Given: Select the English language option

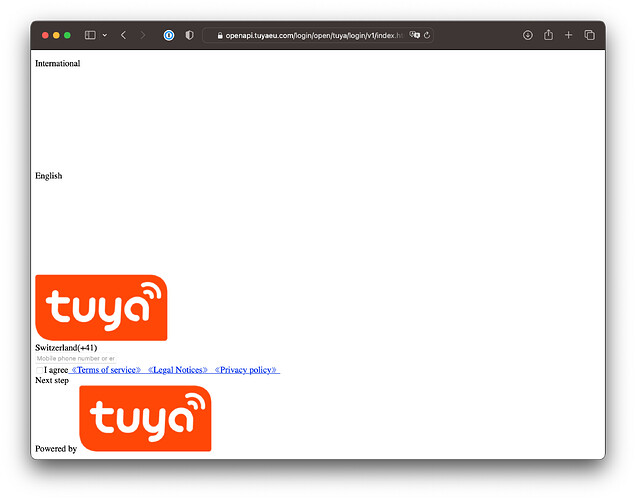Looking at the screenshot, I should coord(49,176).
